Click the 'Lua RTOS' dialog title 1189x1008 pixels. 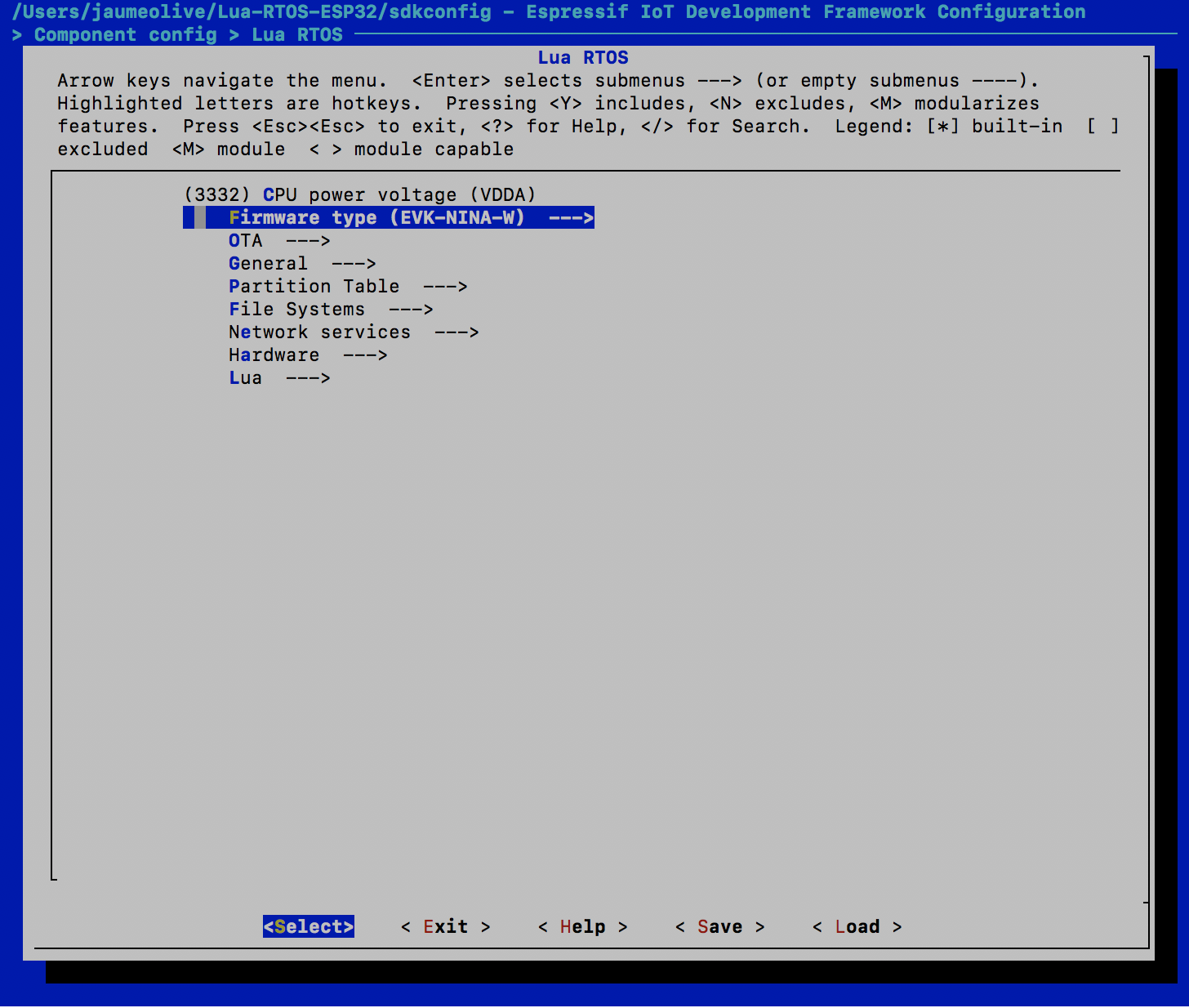click(x=583, y=57)
